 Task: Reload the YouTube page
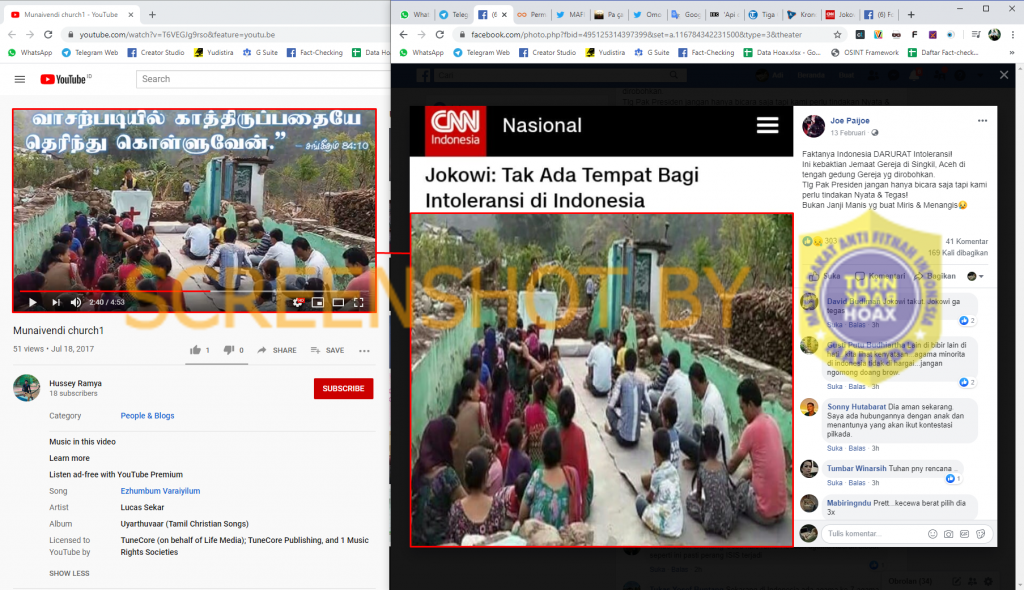click(48, 34)
